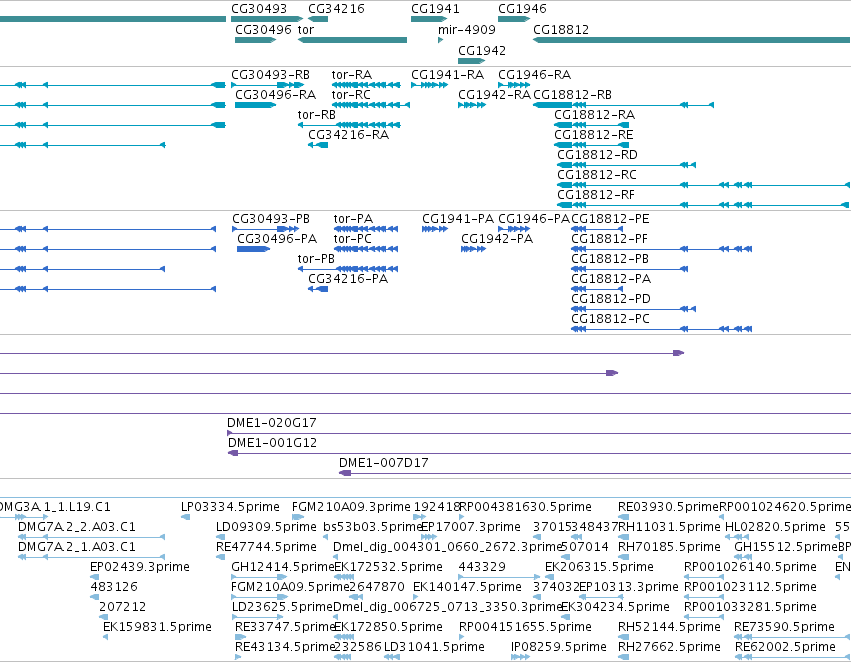Click the tor gene label
851x662 pixels.
[306, 29]
